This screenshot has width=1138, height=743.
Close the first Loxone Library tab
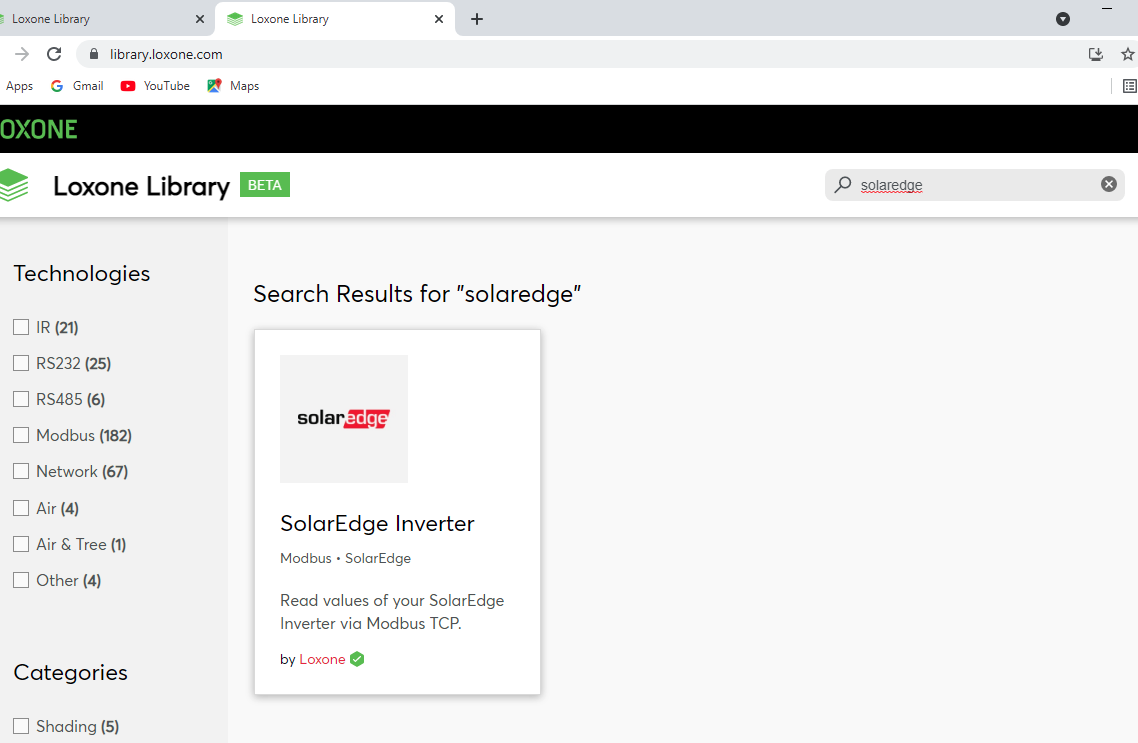click(200, 19)
